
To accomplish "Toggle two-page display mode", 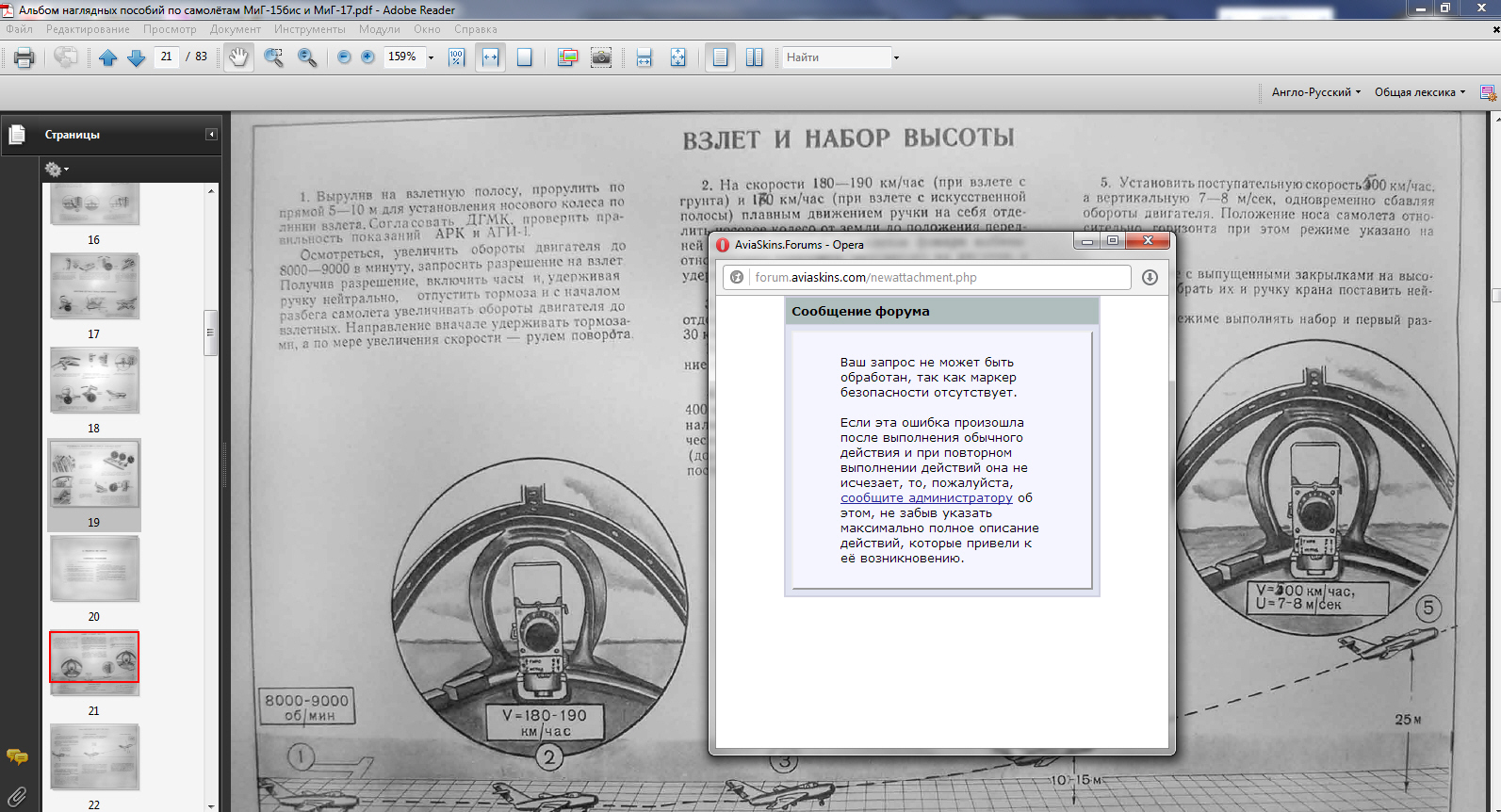I will click(754, 57).
